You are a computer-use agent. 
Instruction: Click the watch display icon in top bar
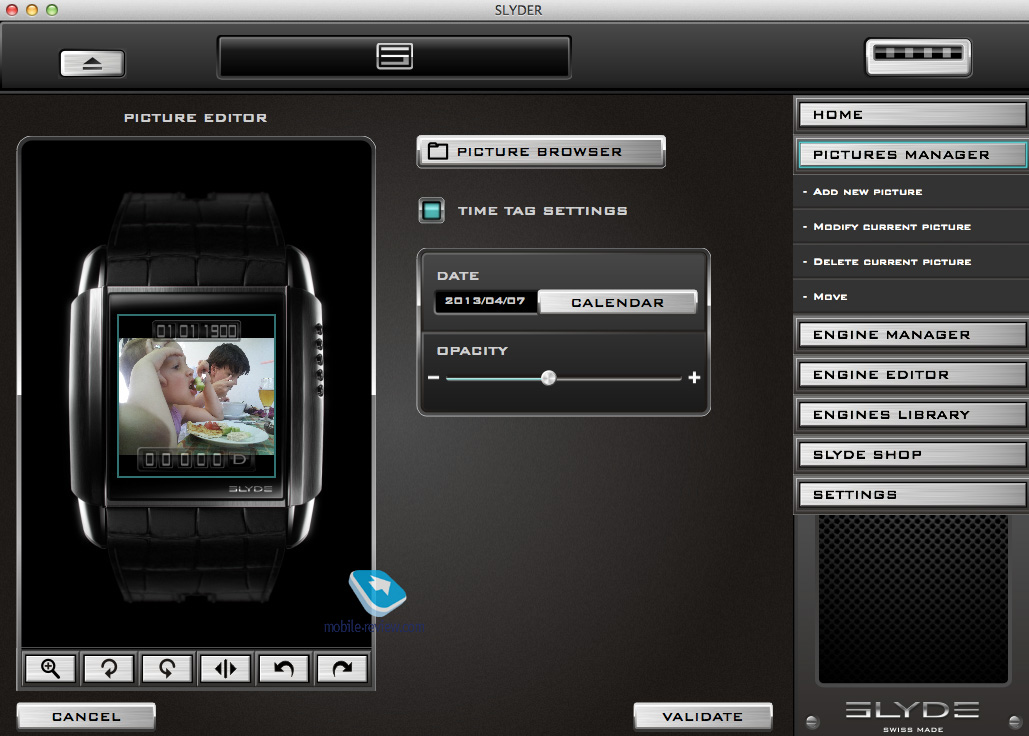(394, 57)
